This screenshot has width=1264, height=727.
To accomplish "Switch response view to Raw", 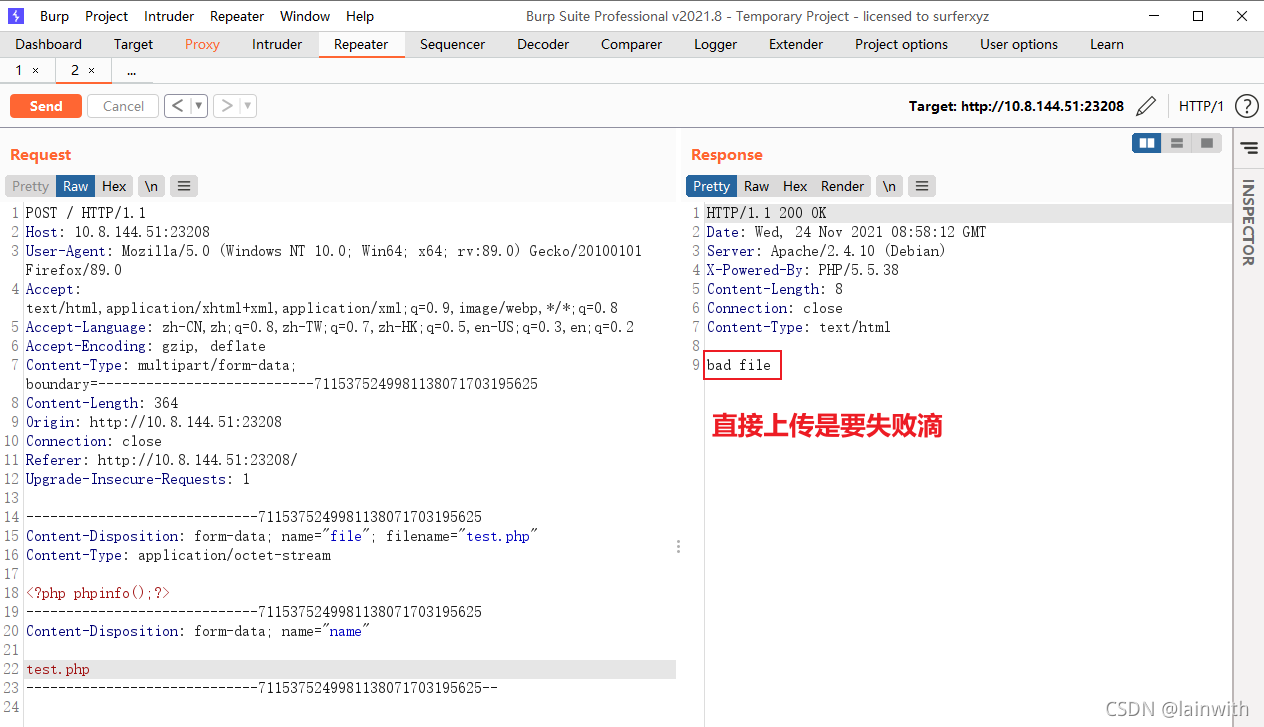I will [756, 186].
